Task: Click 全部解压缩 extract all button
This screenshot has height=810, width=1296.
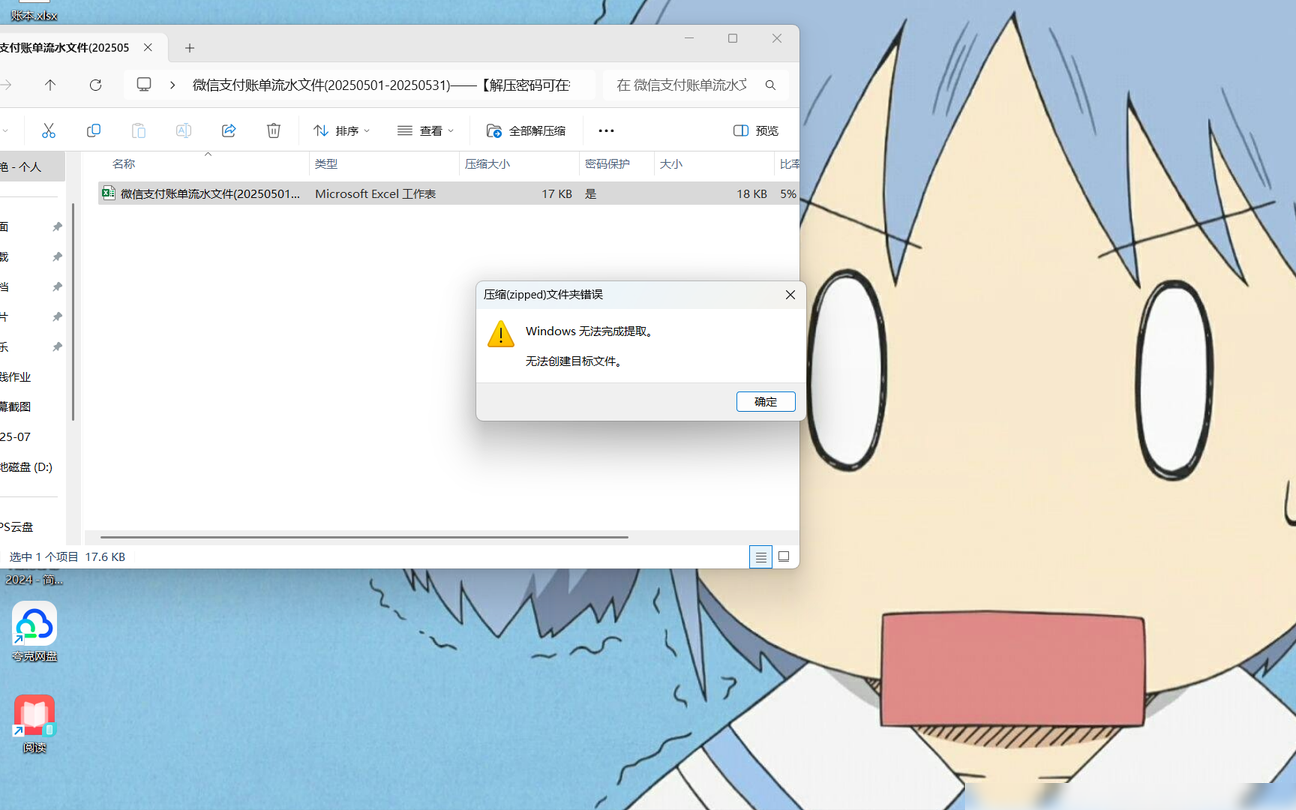Action: [526, 131]
